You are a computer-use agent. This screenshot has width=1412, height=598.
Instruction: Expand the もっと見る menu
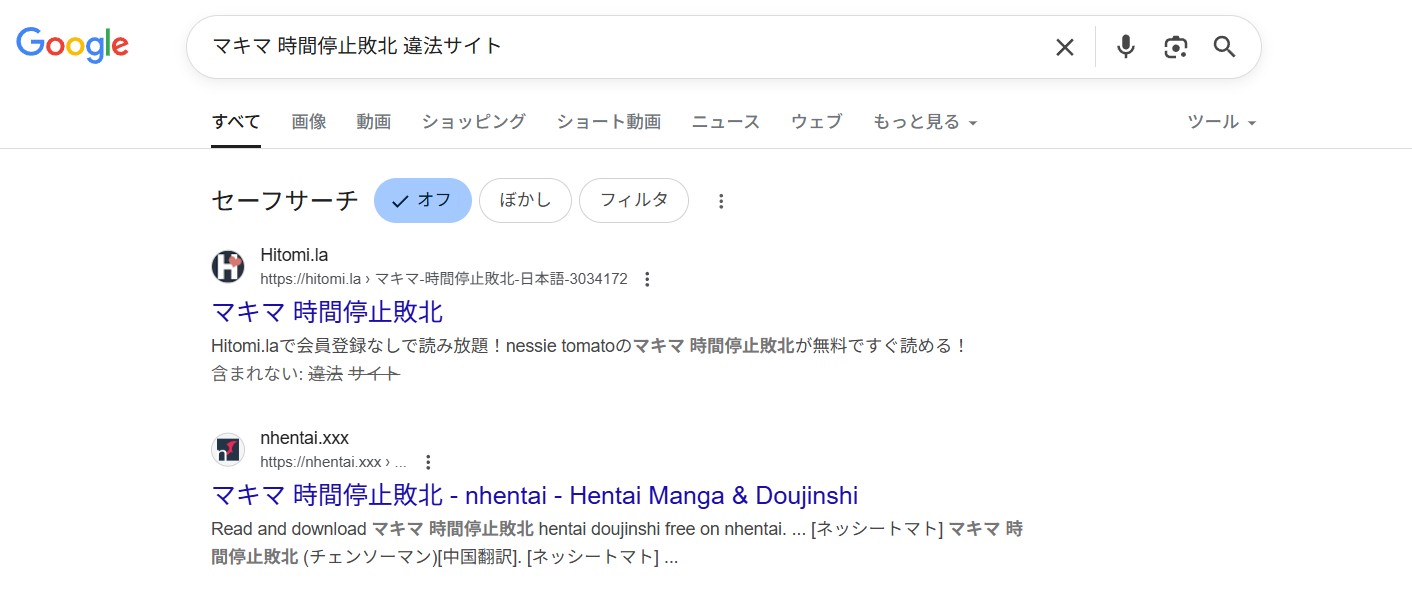point(923,121)
